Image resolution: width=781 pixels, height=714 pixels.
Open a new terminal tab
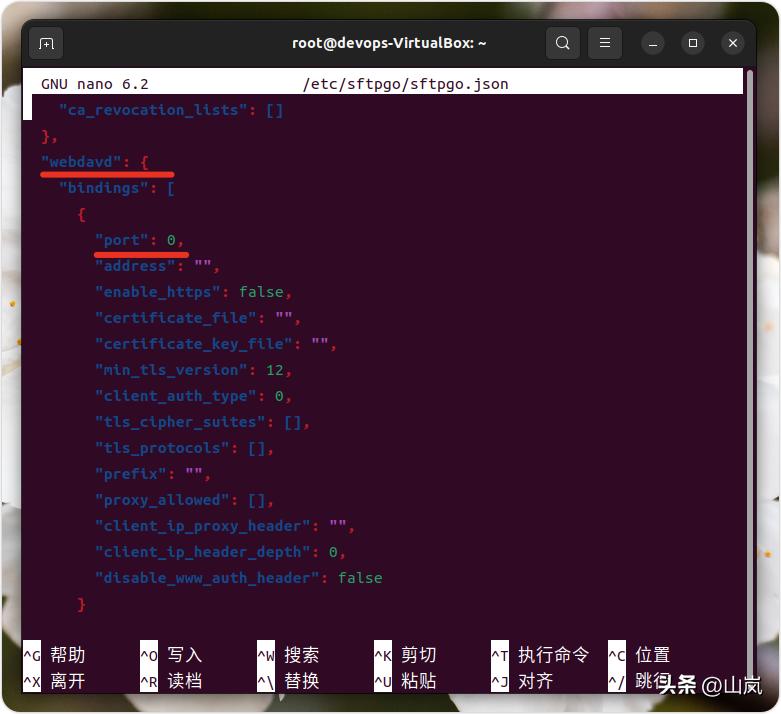pos(46,44)
